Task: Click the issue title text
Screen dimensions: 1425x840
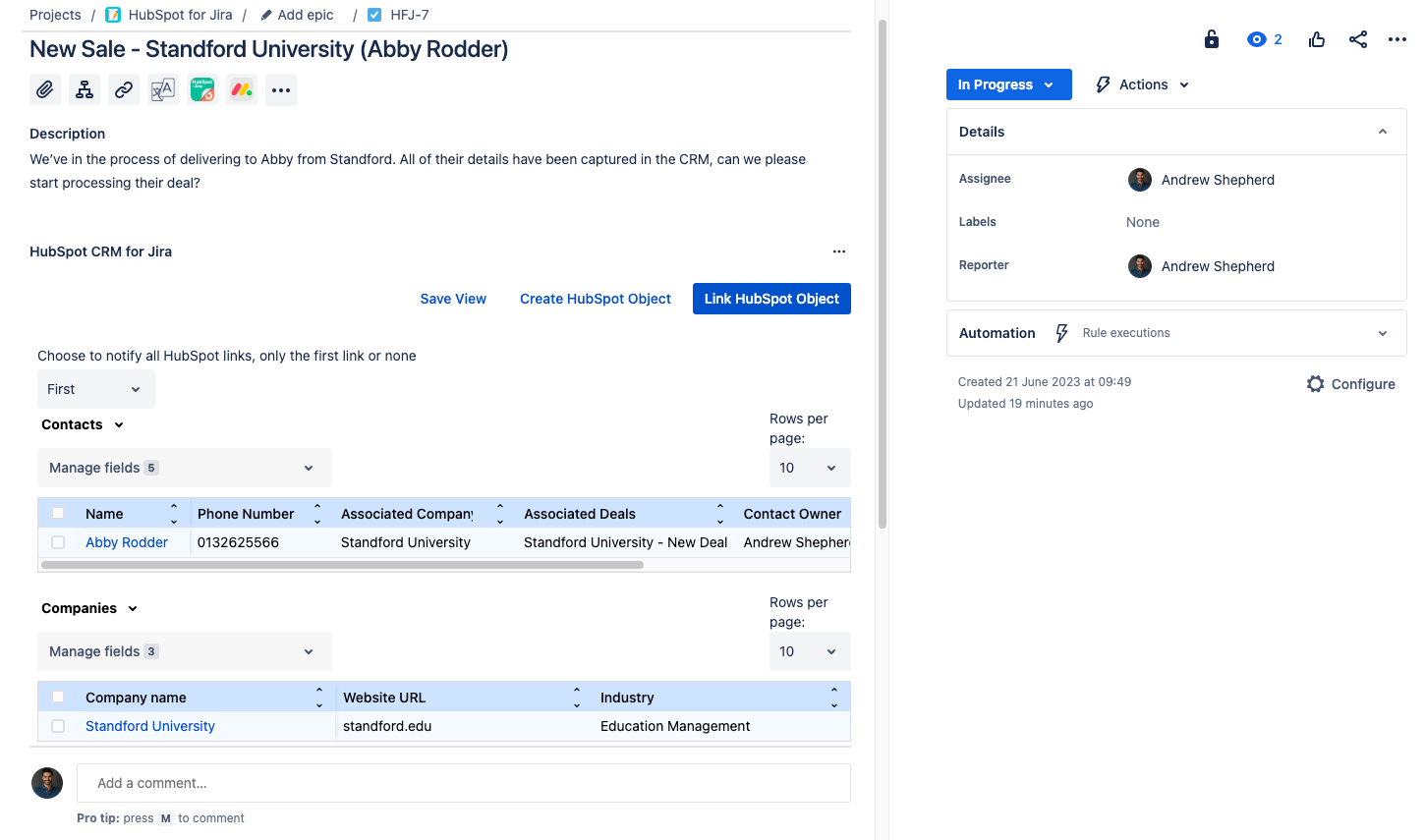Action: pyautogui.click(x=269, y=49)
